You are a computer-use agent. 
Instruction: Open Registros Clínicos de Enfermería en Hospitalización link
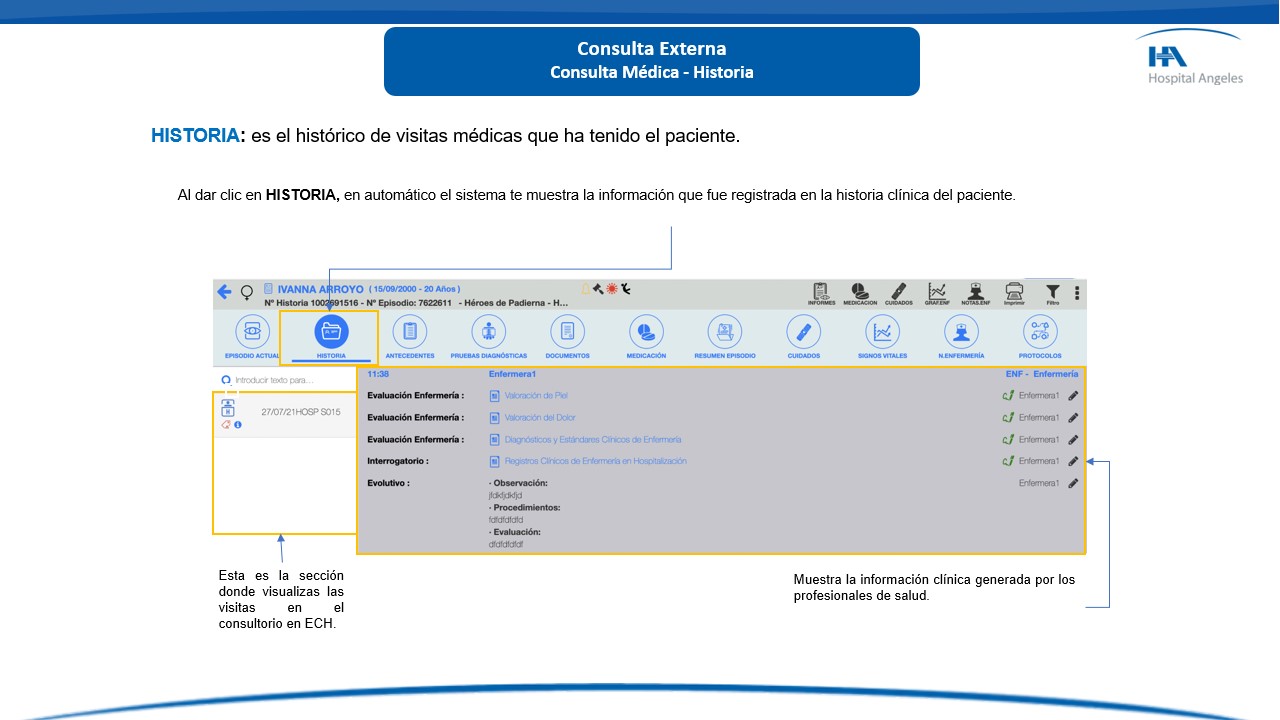595,462
